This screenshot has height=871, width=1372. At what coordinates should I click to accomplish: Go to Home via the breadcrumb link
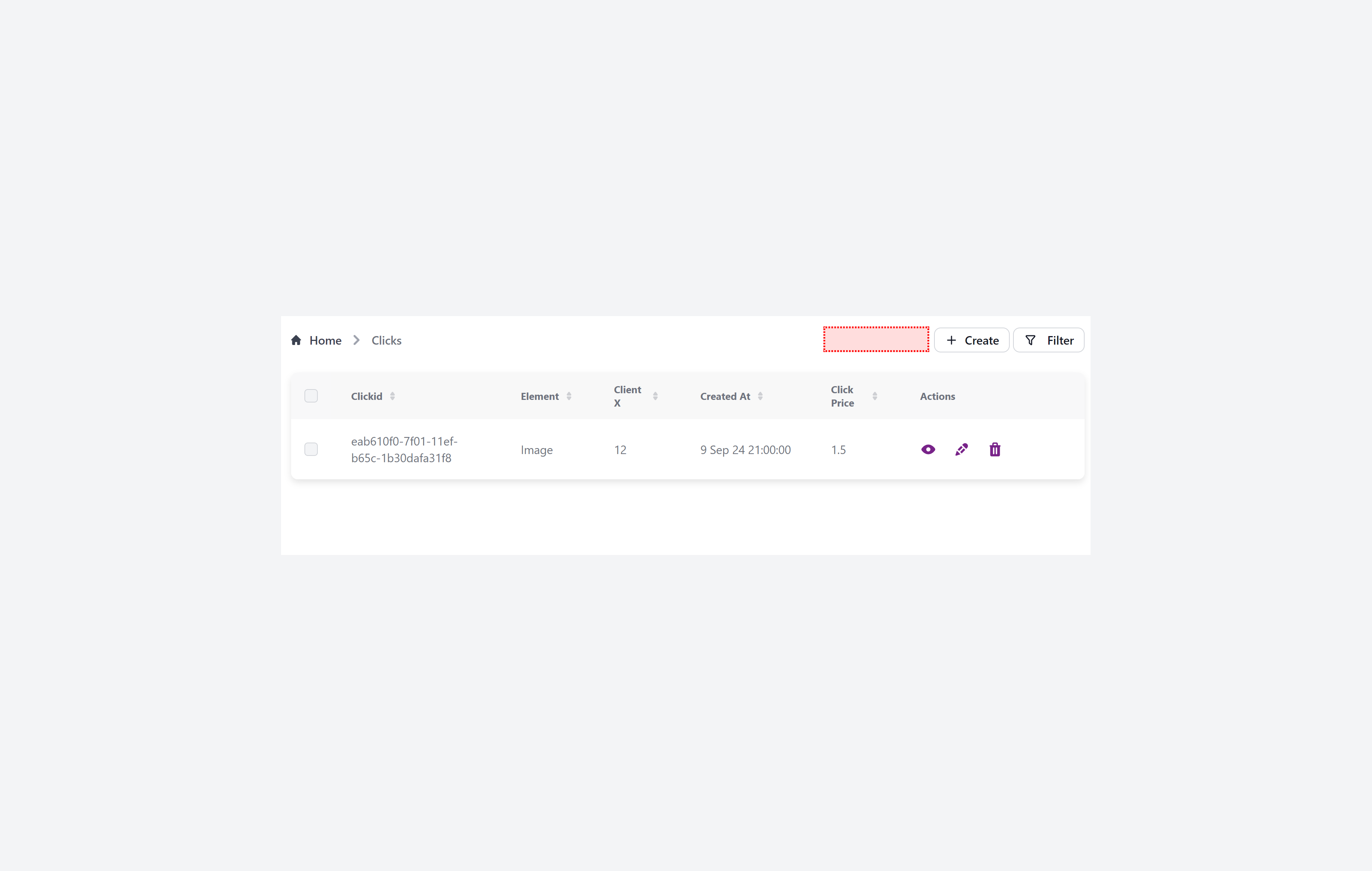coord(325,340)
